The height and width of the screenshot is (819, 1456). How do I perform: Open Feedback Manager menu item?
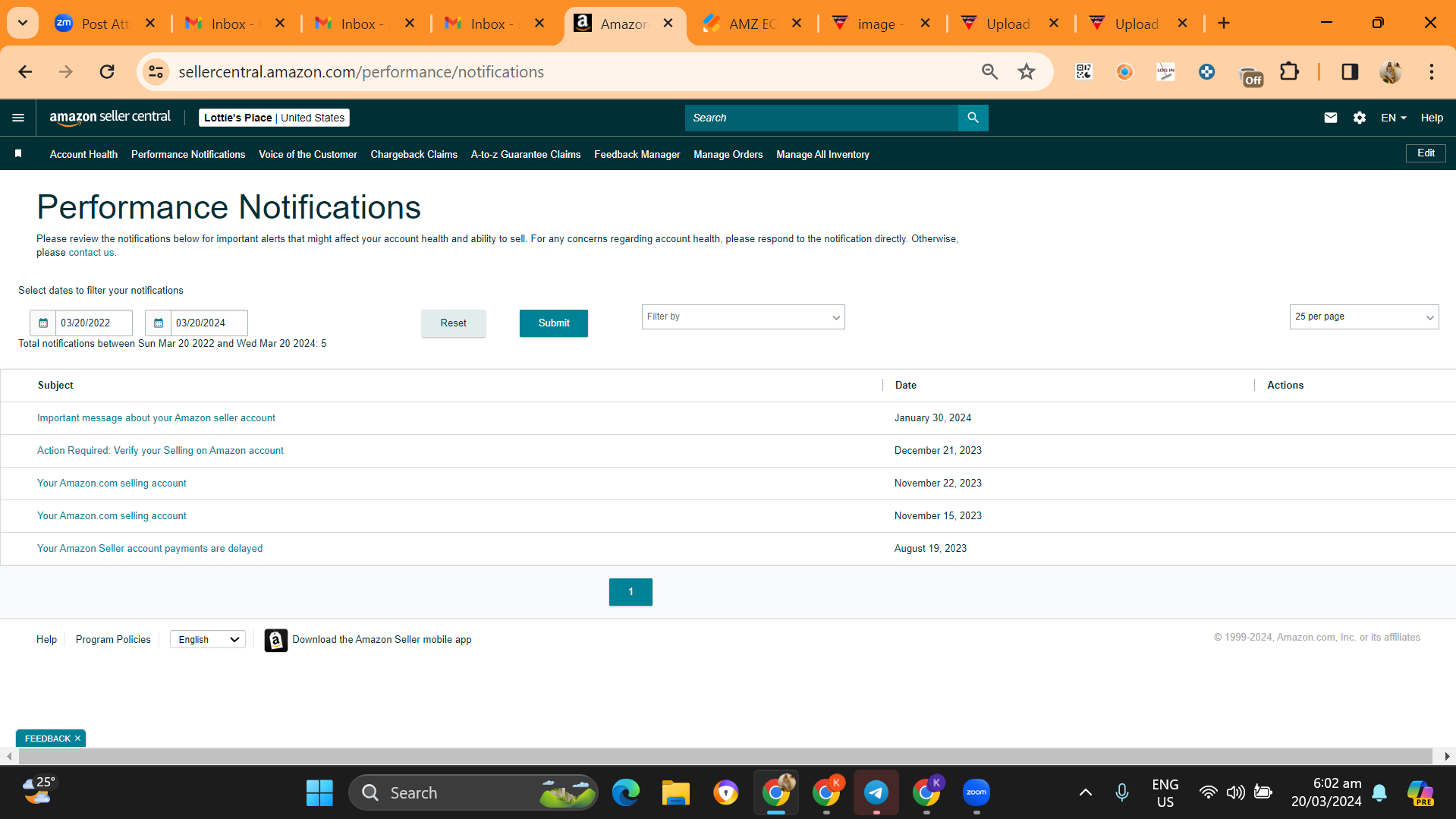coord(637,154)
